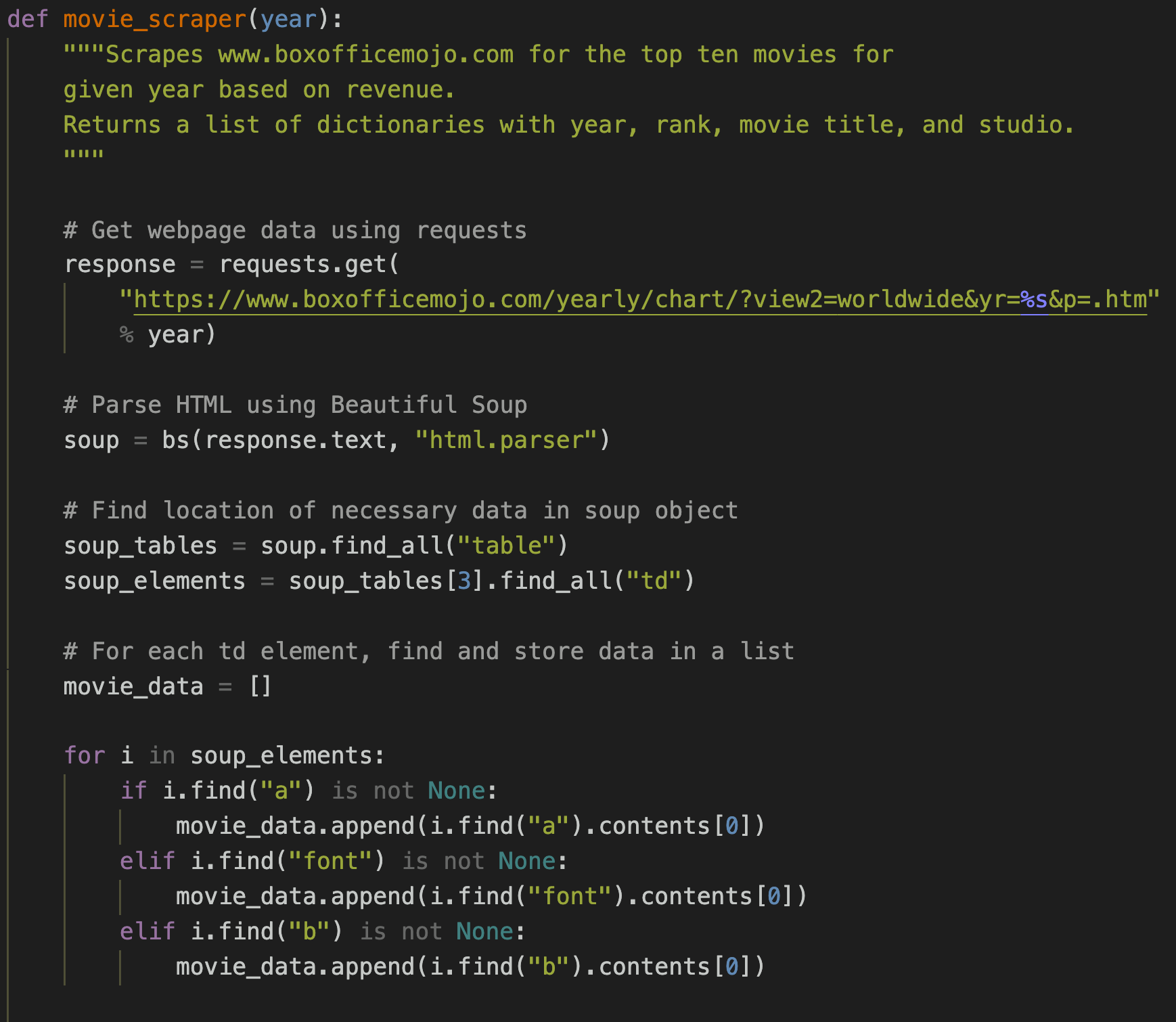Viewport: 1176px width, 1022px height.
Task: Click the comment '# For each td element'
Action: [x=429, y=651]
